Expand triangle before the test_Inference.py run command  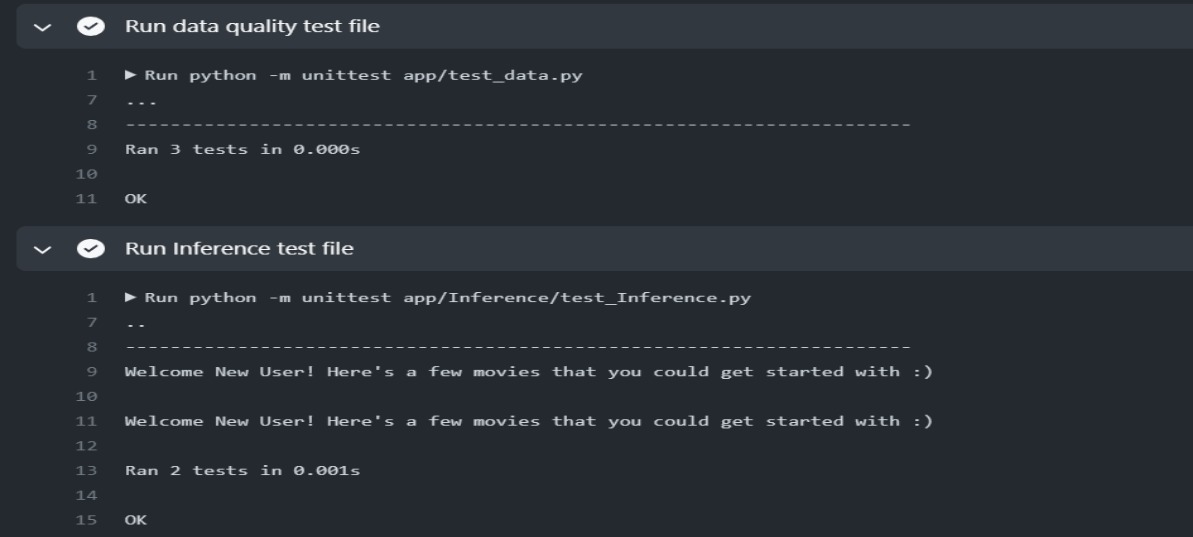tap(131, 297)
